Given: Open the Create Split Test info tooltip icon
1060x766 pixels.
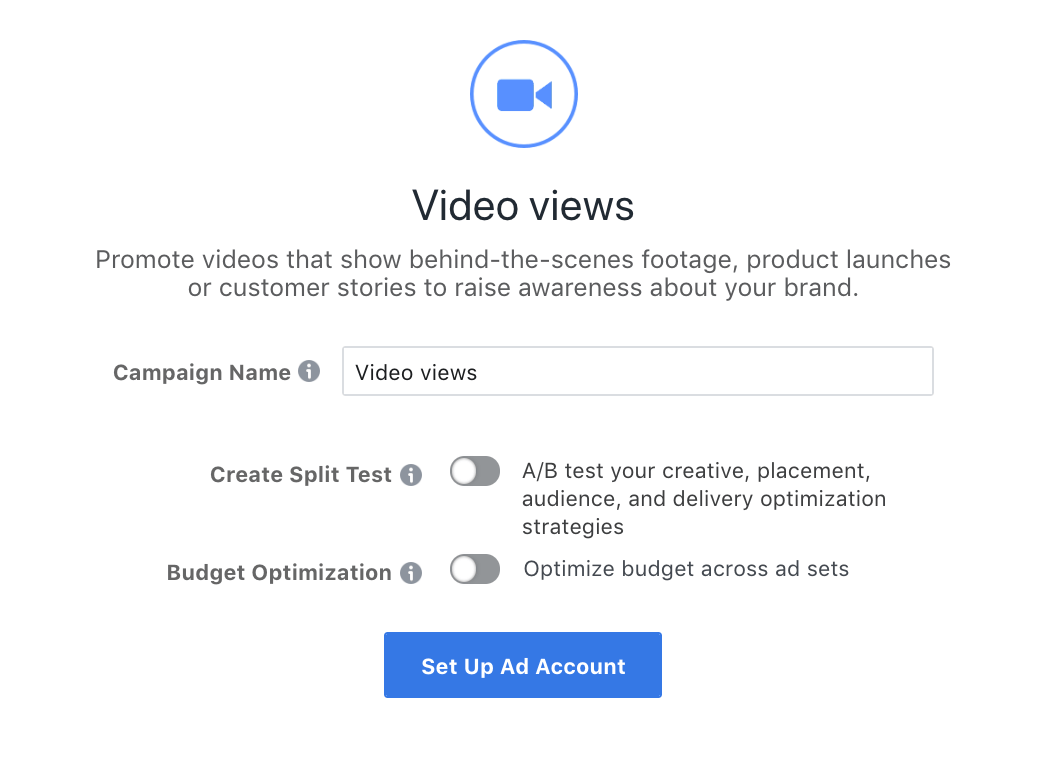Looking at the screenshot, I should click(411, 475).
